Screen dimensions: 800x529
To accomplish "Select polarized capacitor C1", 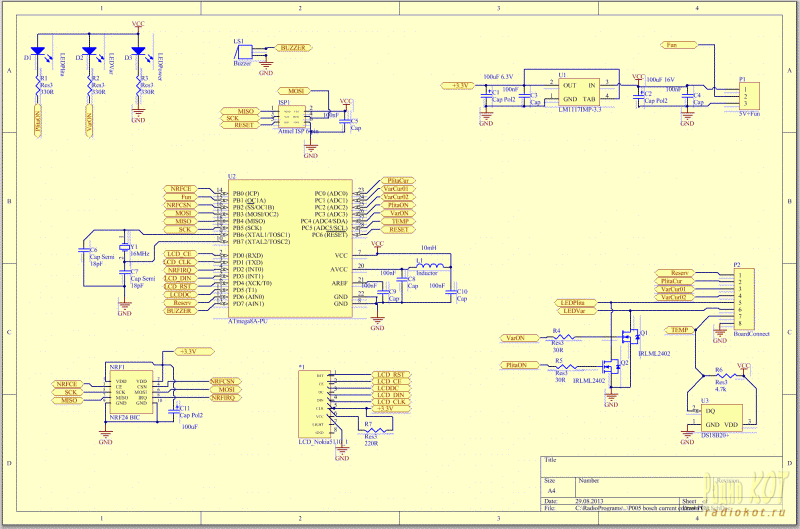I will point(486,95).
